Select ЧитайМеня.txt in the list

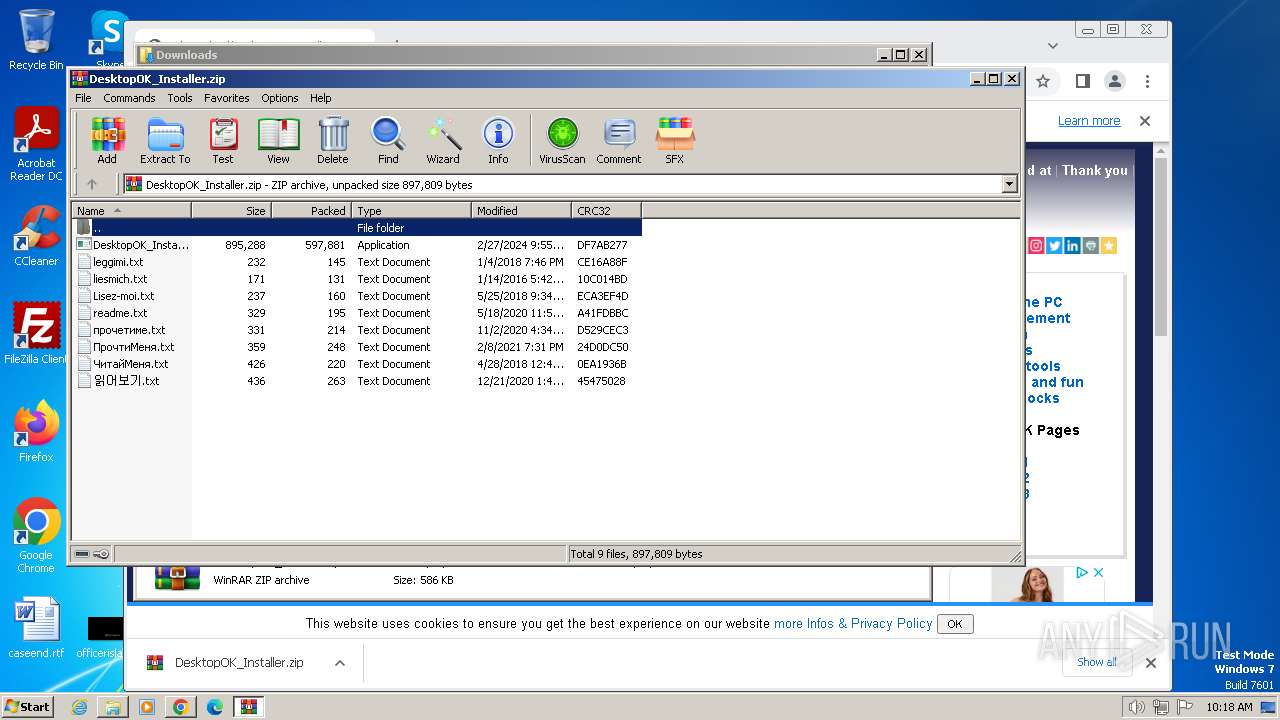pyautogui.click(x=357, y=364)
